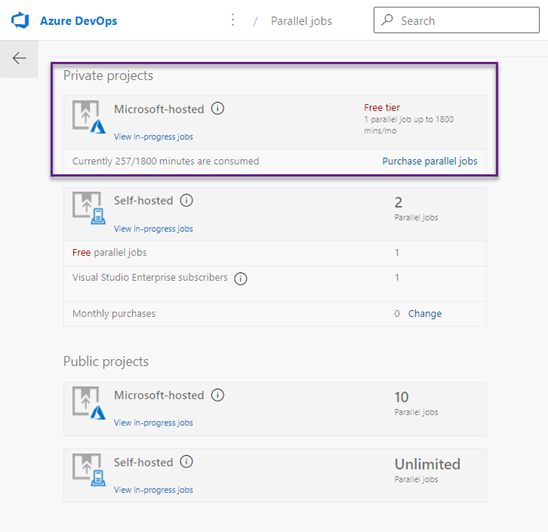Image resolution: width=548 pixels, height=532 pixels.
Task: Show info for public Microsoft-hosted jobs
Action: tap(217, 395)
